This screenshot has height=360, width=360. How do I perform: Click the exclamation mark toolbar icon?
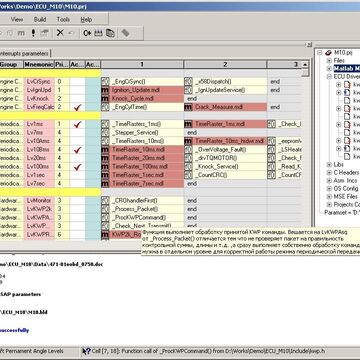tap(33, 33)
